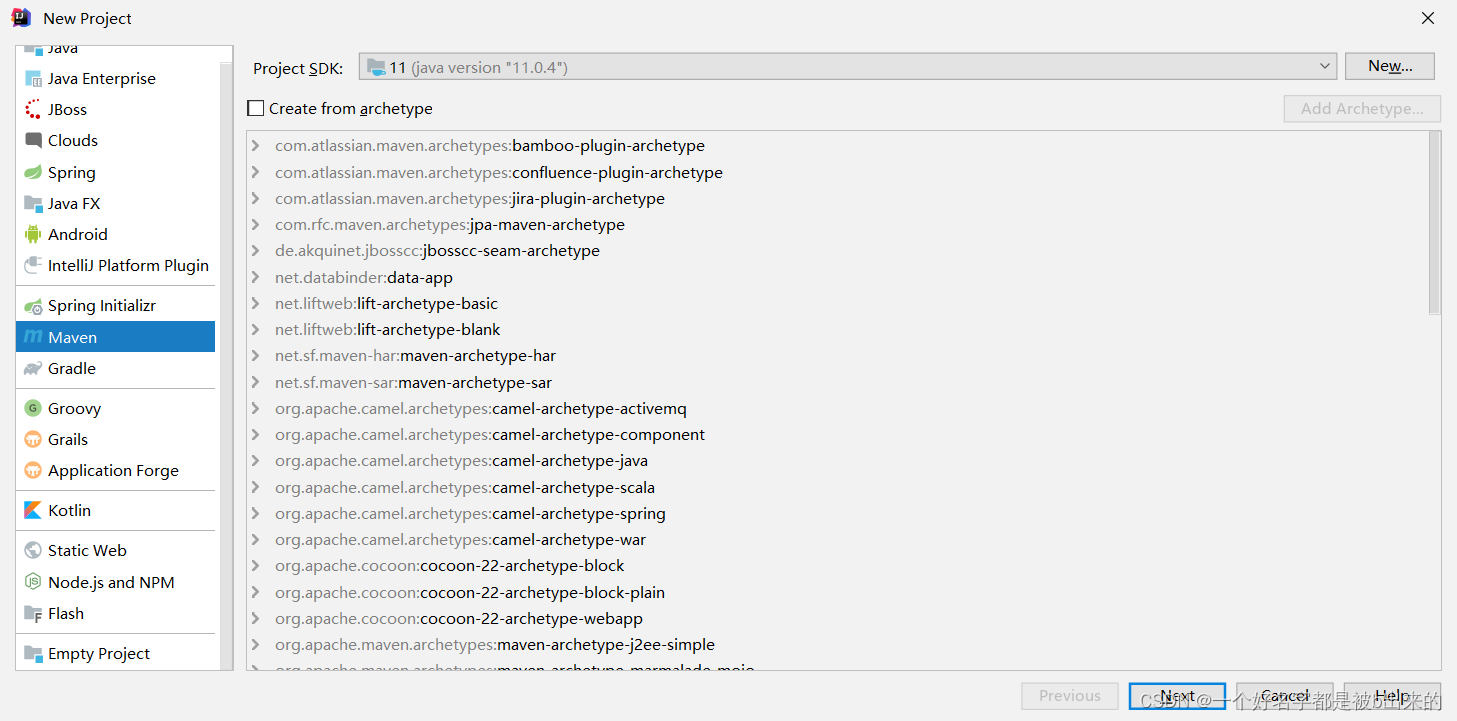This screenshot has width=1457, height=721.
Task: Select camel-archetype-spring in list
Action: click(470, 513)
